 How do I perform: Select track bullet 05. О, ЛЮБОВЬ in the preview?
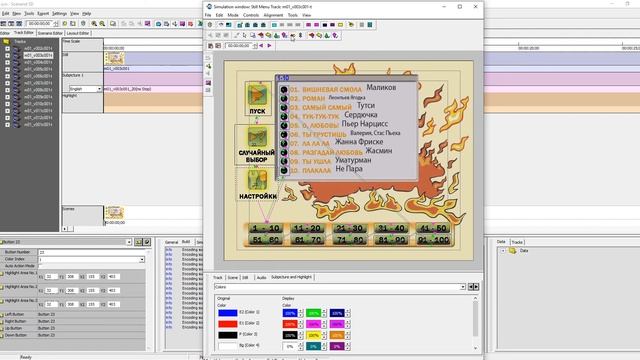pyautogui.click(x=284, y=125)
